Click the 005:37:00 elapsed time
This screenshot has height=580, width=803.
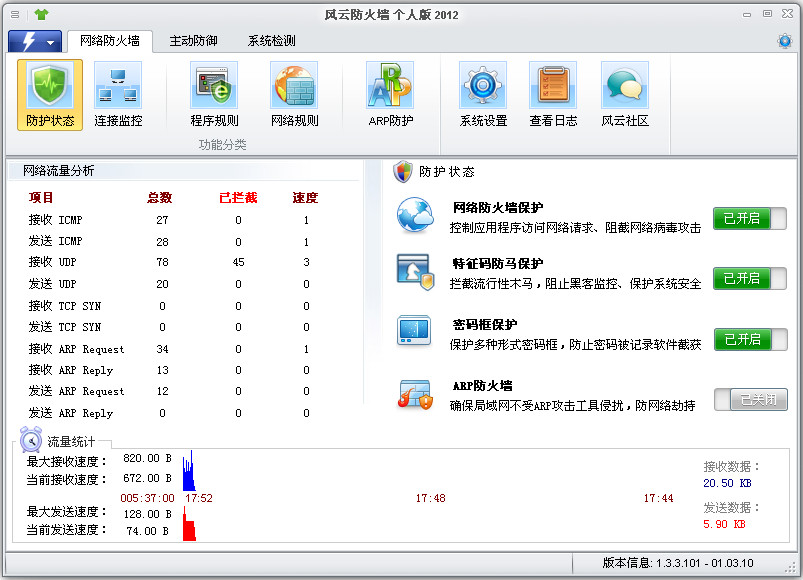point(147,498)
